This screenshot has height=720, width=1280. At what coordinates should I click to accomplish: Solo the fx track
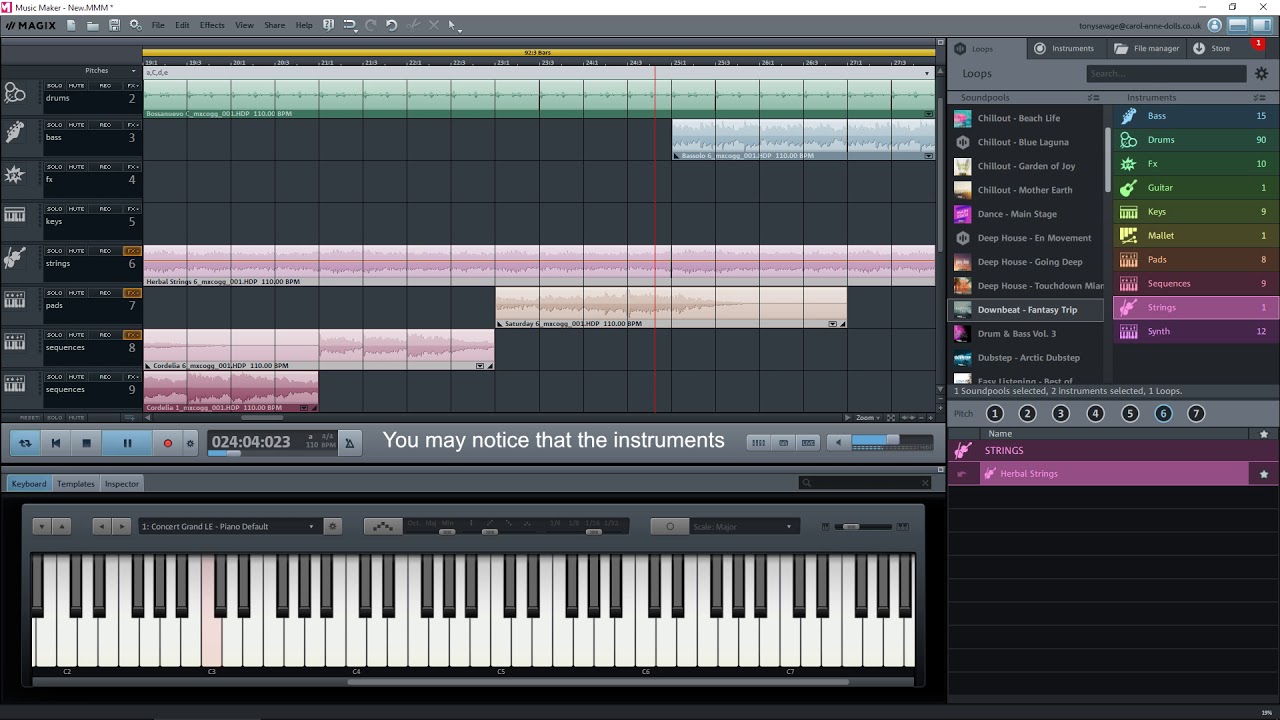pyautogui.click(x=54, y=167)
